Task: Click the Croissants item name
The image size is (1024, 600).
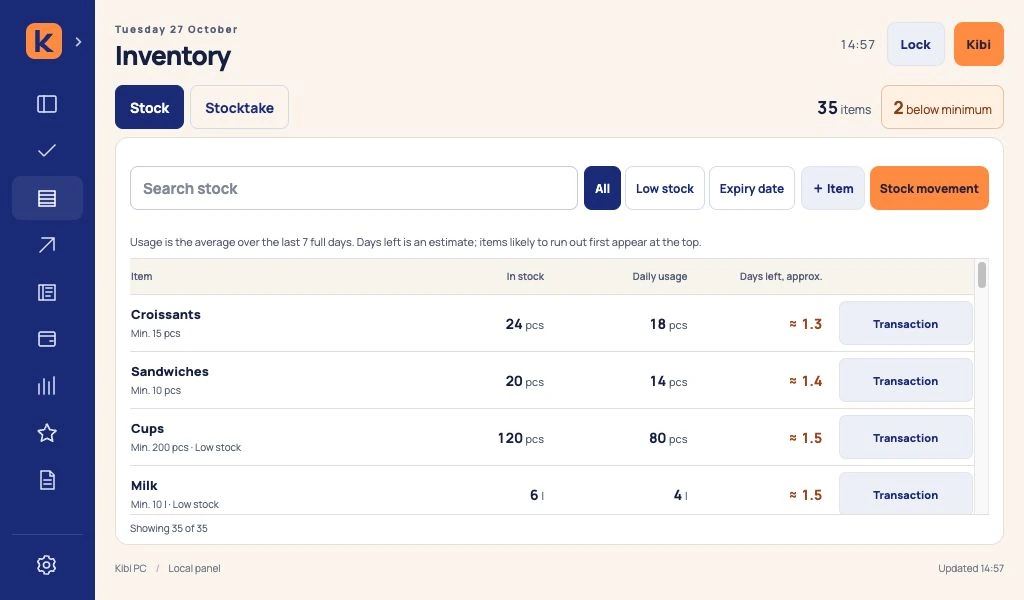Action: tap(166, 315)
